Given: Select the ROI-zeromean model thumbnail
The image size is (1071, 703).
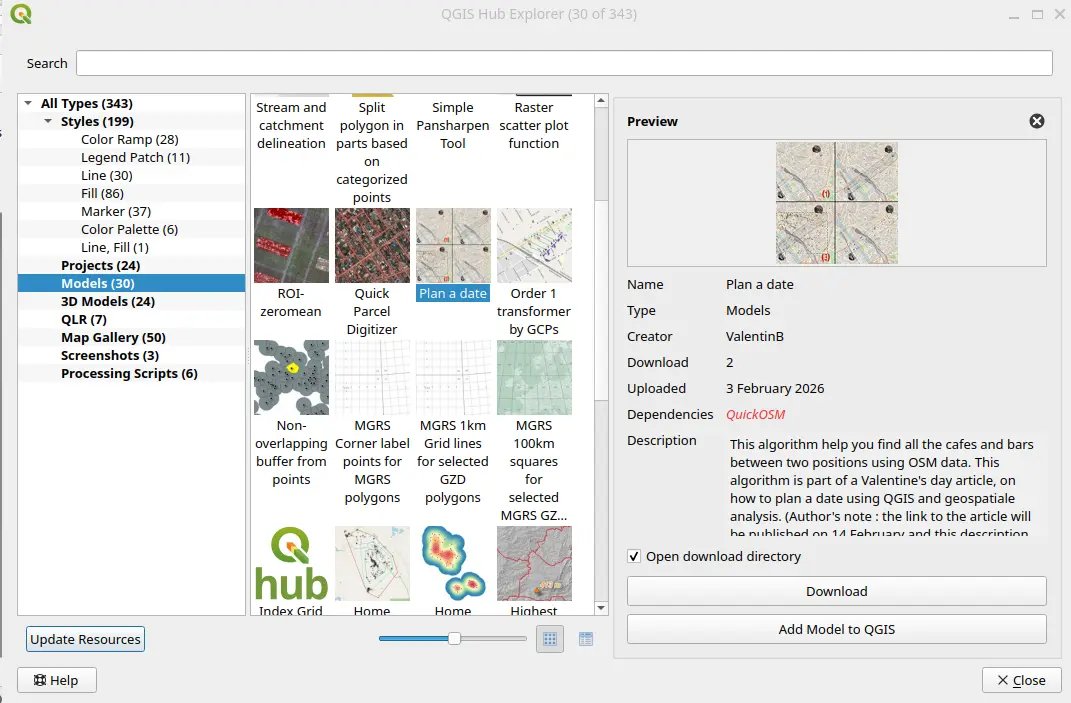Looking at the screenshot, I should [x=291, y=245].
